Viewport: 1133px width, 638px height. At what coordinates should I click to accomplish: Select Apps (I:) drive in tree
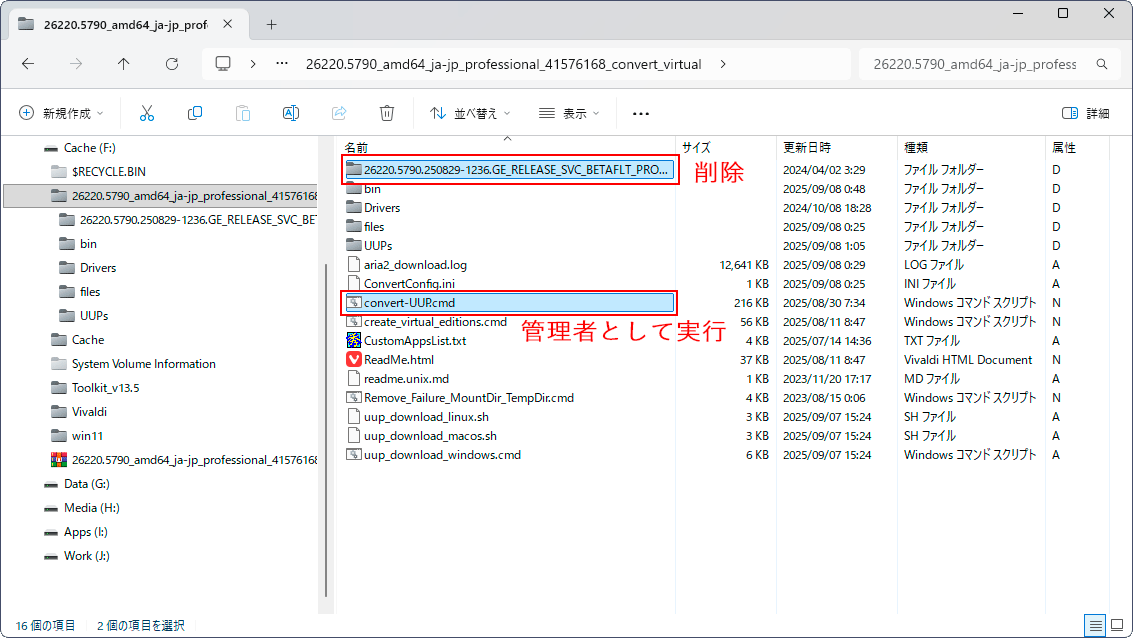point(85,532)
